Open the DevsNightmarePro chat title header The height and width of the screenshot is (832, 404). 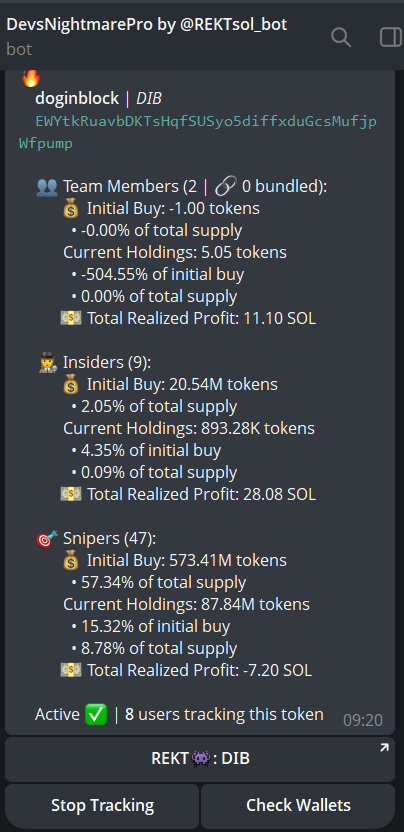tap(147, 24)
